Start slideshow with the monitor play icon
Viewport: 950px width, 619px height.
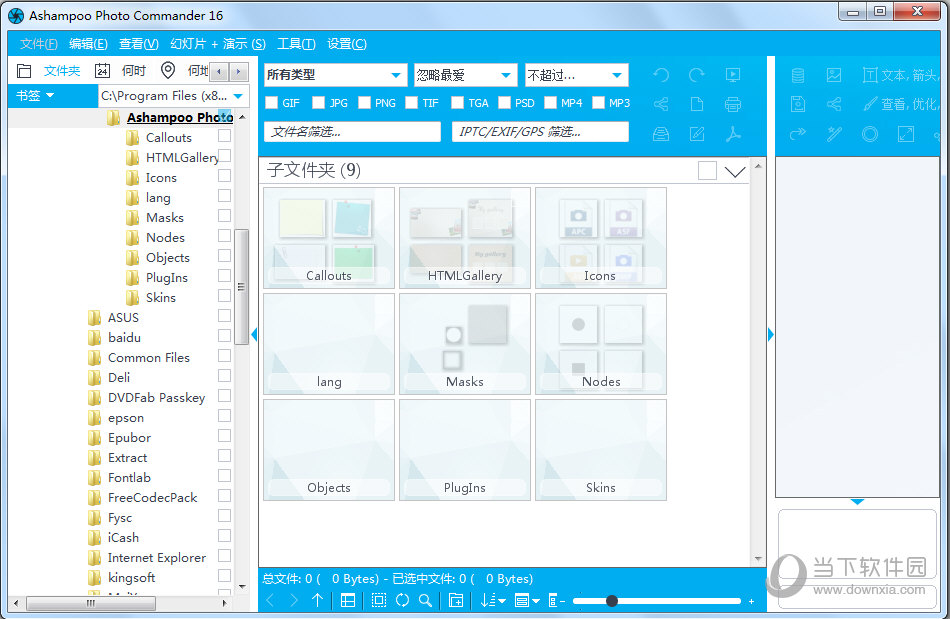click(733, 74)
